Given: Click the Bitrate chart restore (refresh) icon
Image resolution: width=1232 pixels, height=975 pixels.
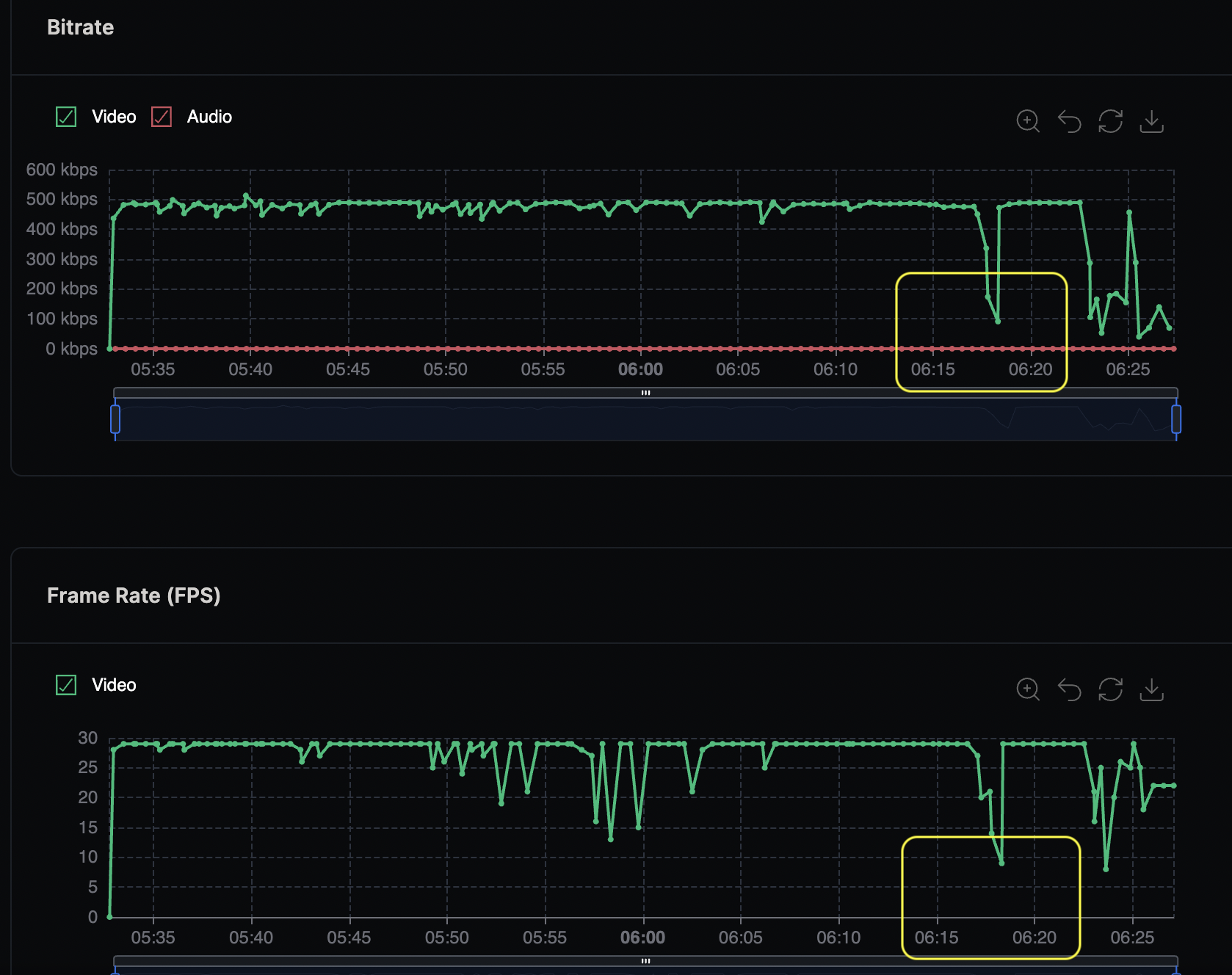Looking at the screenshot, I should point(1110,121).
